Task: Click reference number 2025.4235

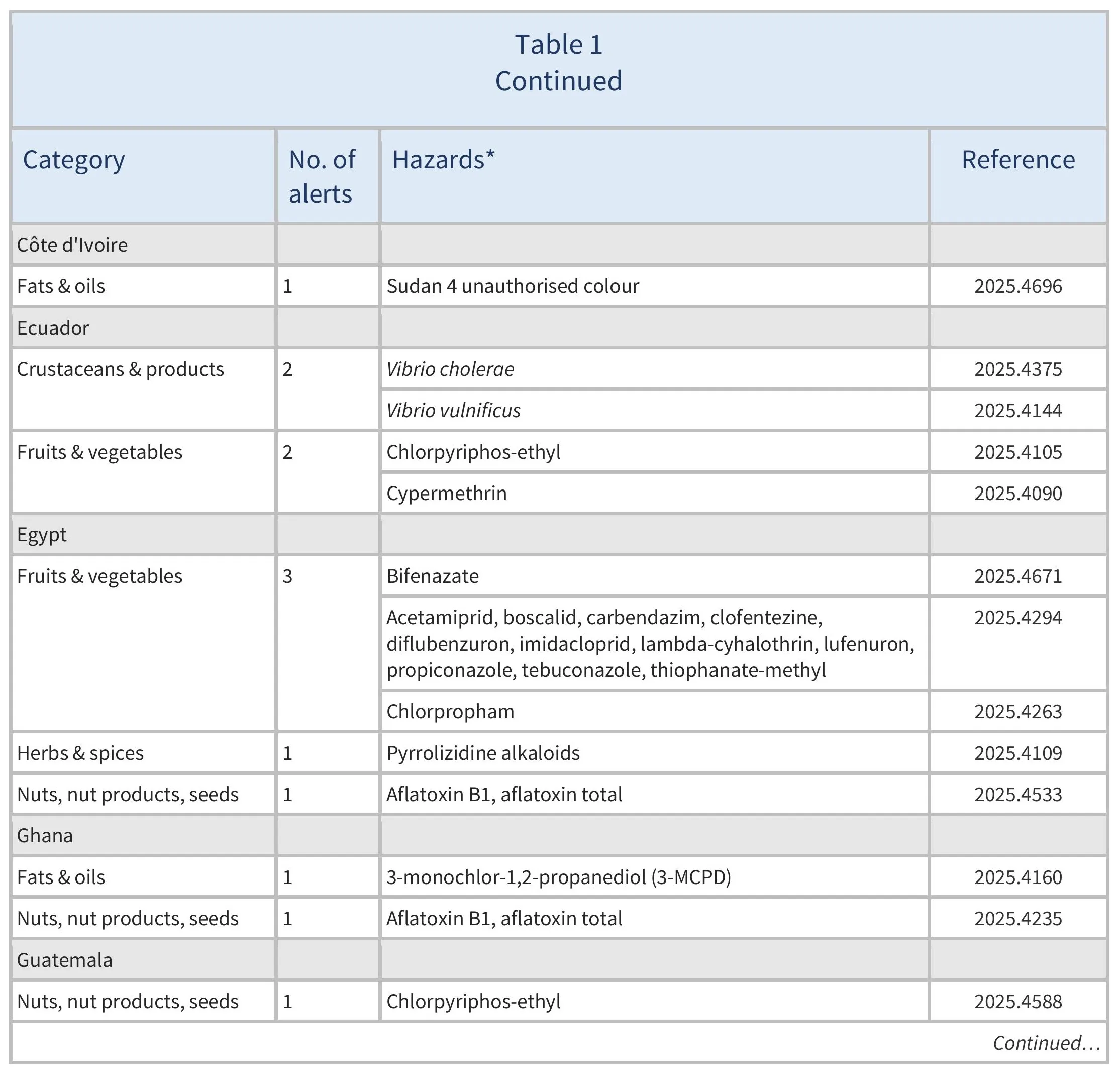Action: 1017,918
